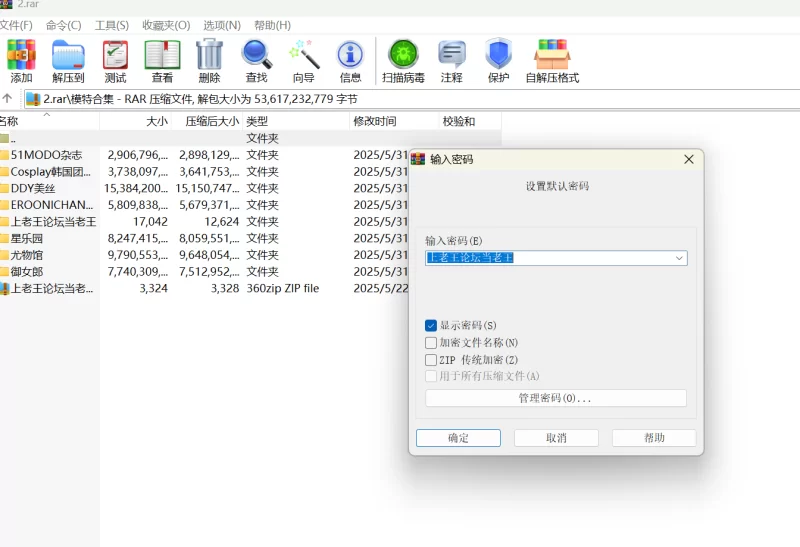The height and width of the screenshot is (547, 800).
Task: Select the DDY美丝 folder icon
Action: (x=5, y=188)
